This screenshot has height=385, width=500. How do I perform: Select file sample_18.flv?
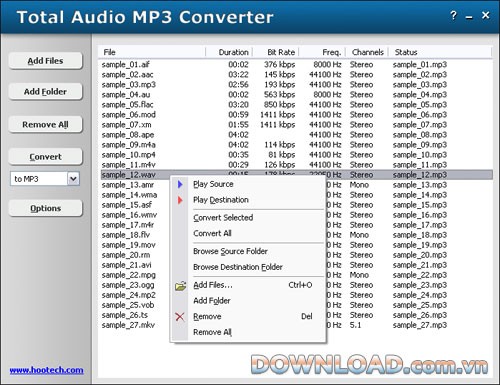coord(126,235)
